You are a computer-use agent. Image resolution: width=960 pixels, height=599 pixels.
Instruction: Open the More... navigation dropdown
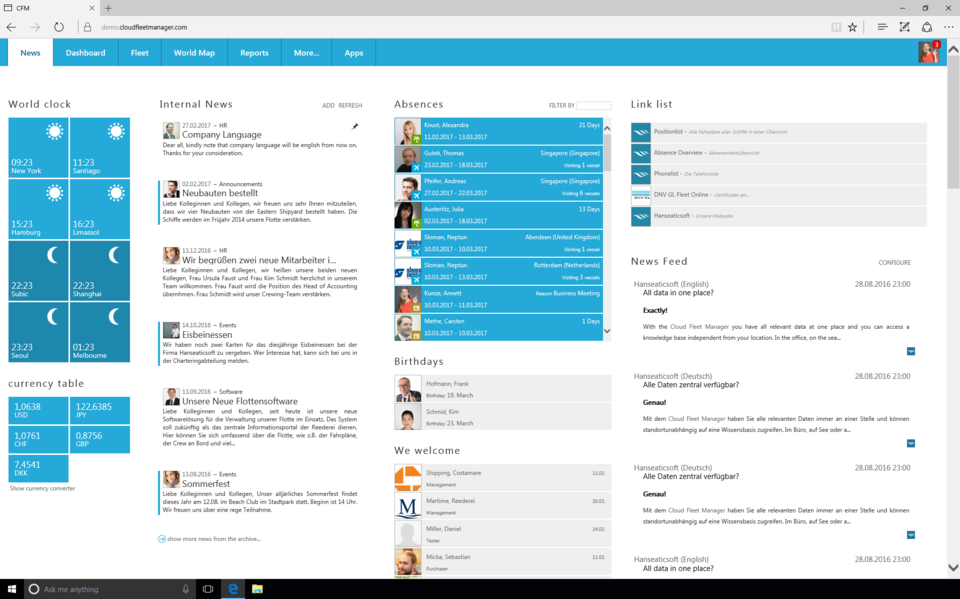point(306,53)
